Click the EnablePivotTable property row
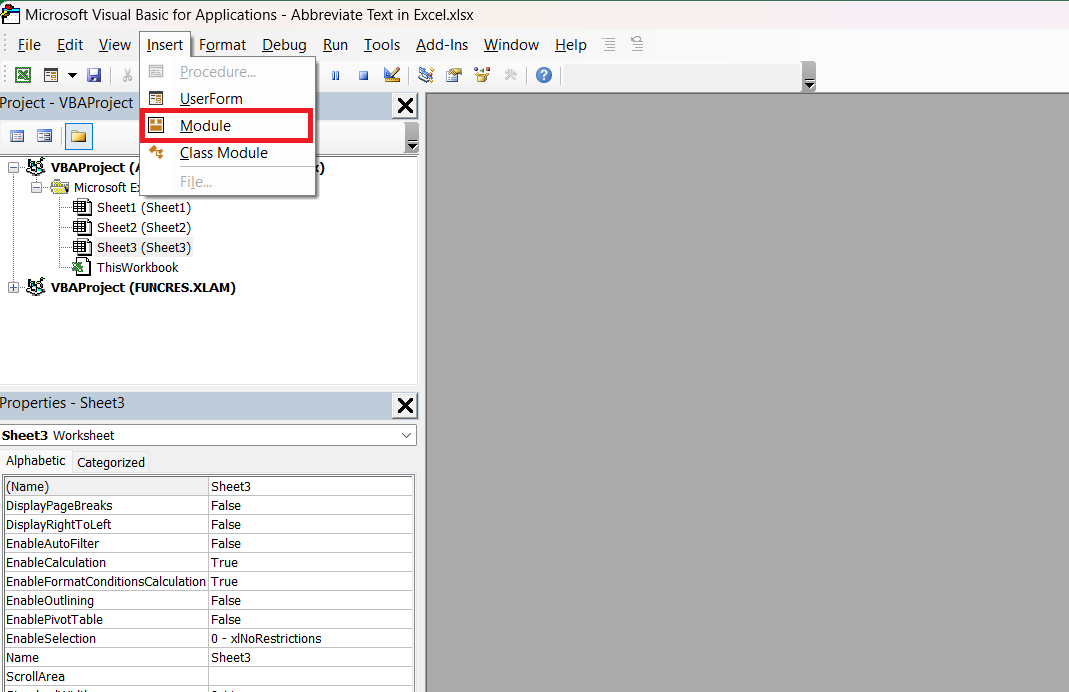 (x=208, y=620)
